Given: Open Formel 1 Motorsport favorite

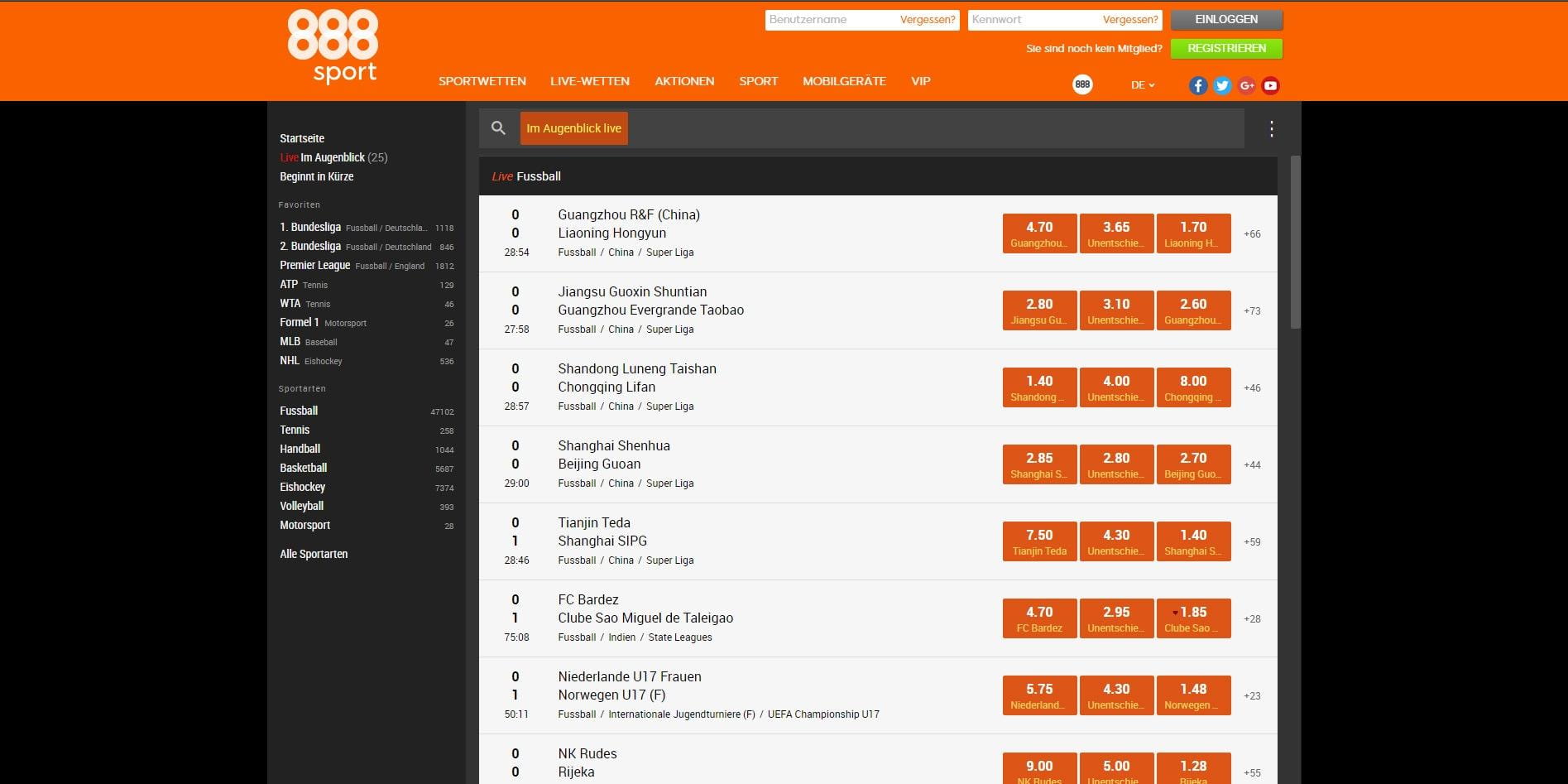Looking at the screenshot, I should coord(367,322).
